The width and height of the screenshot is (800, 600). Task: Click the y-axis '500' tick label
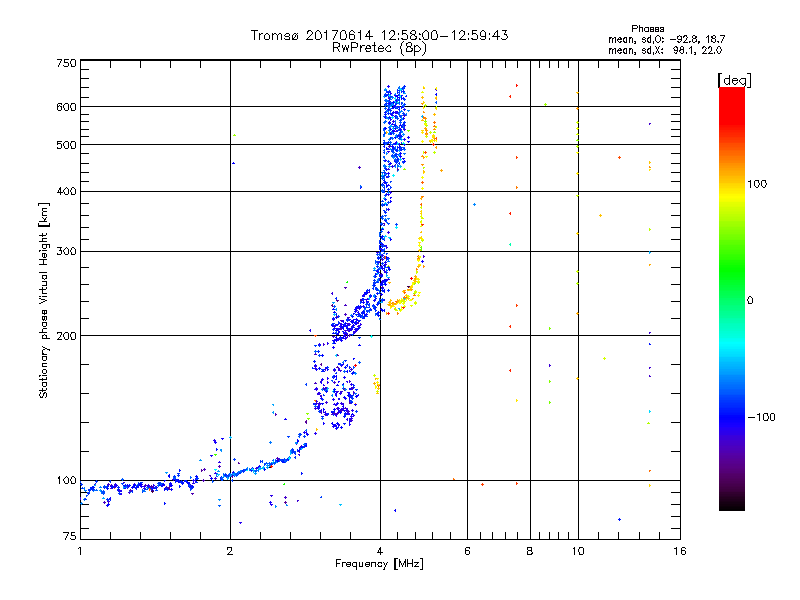pos(66,145)
